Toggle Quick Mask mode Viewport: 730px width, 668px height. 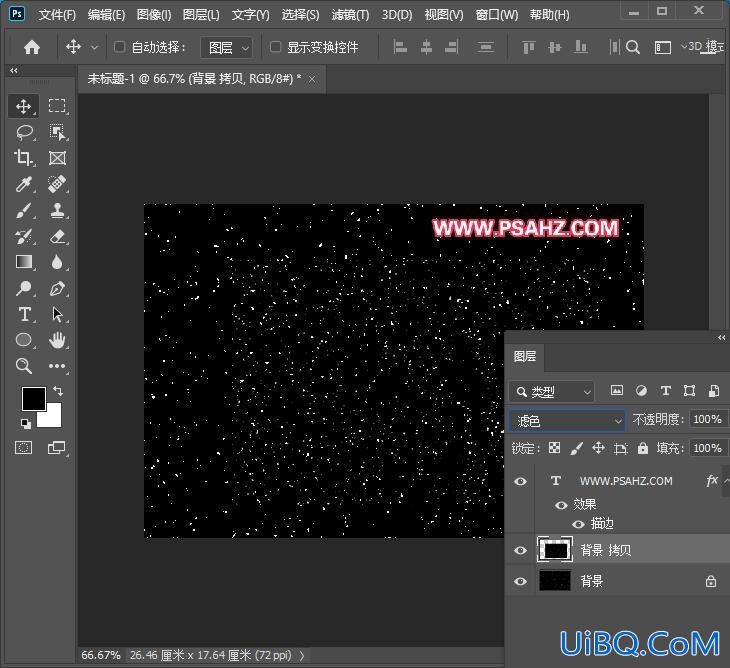[x=23, y=448]
